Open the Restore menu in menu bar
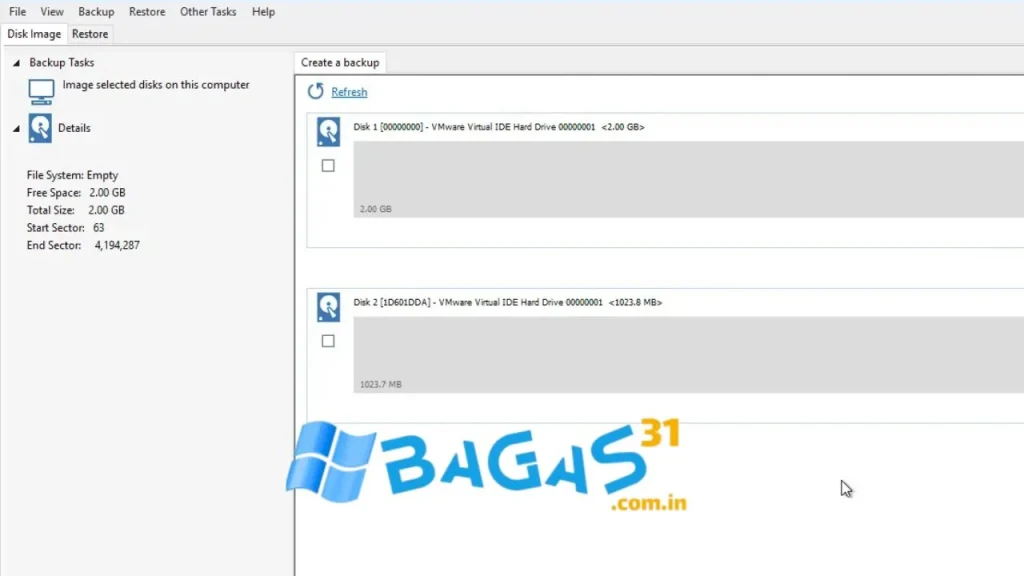Screen dimensions: 1024x576 click(147, 12)
